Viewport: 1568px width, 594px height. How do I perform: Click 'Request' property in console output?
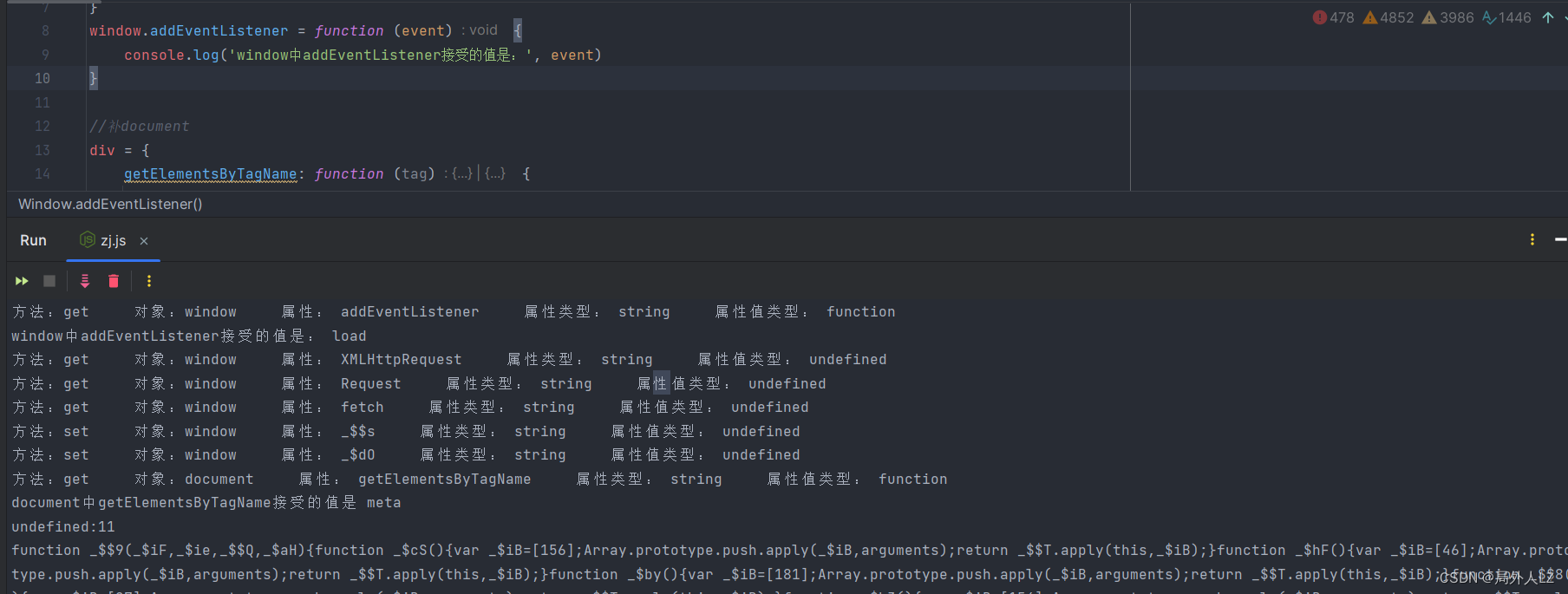tap(370, 383)
